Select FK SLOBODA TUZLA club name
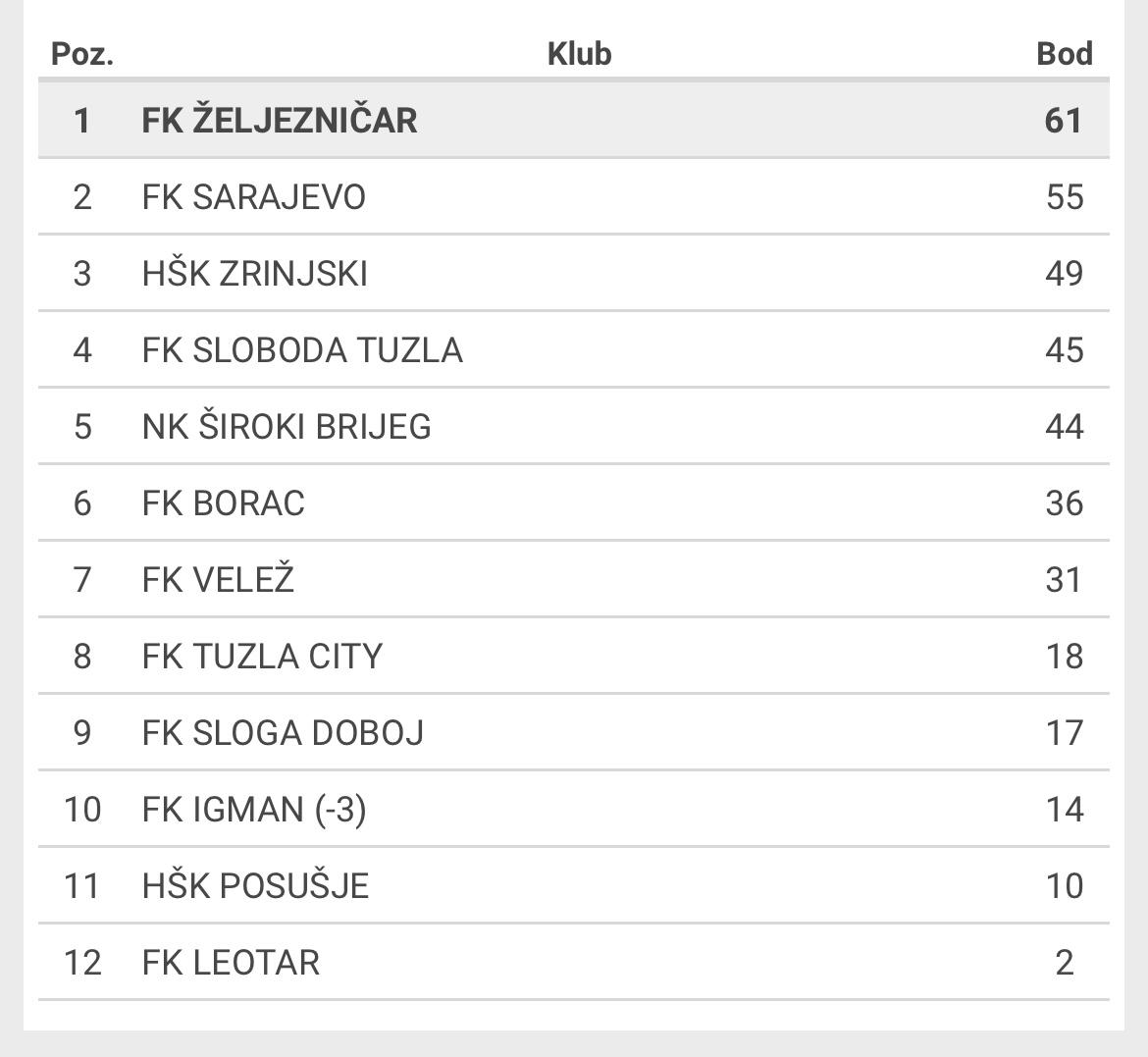Image resolution: width=1148 pixels, height=1057 pixels. 301,350
